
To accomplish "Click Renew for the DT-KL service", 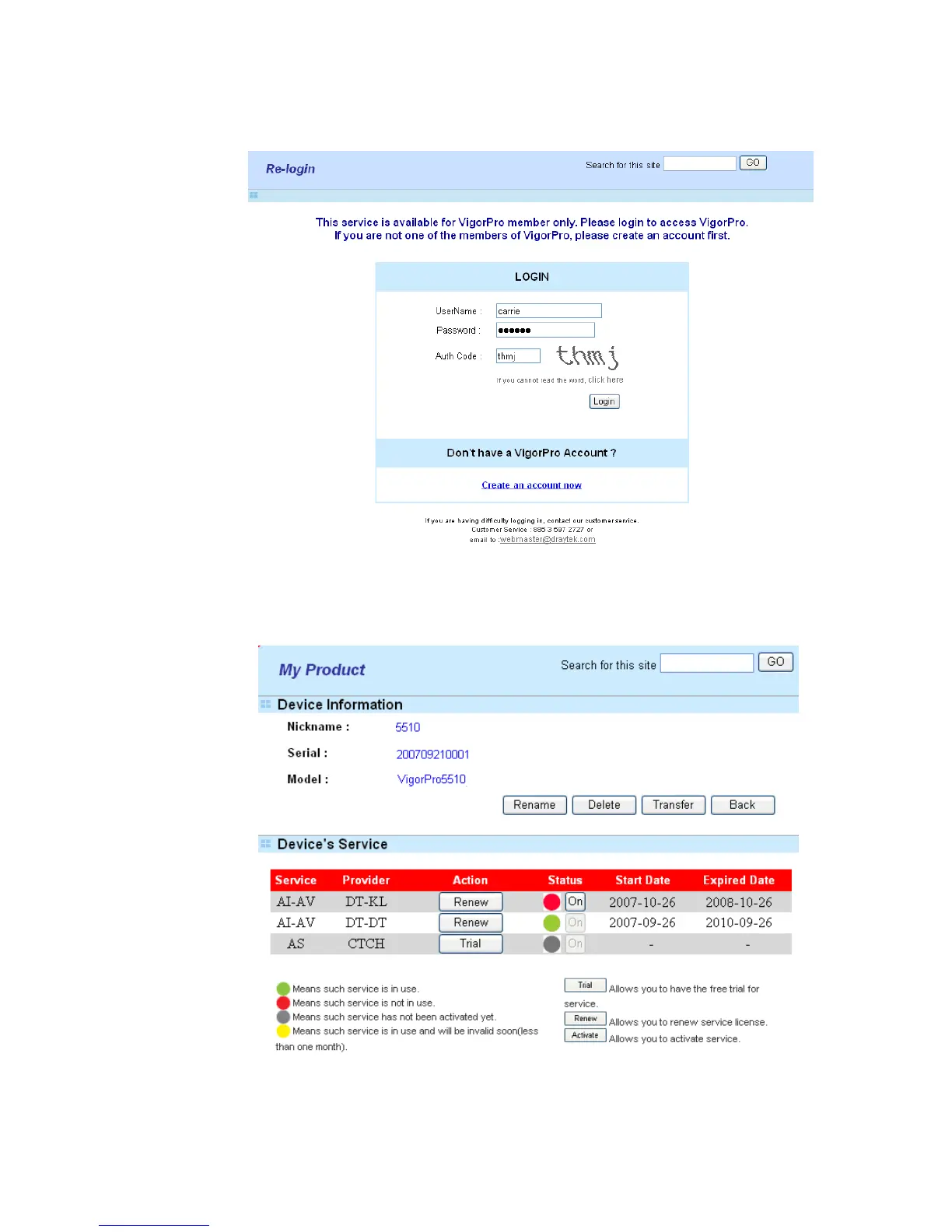I will 471,902.
